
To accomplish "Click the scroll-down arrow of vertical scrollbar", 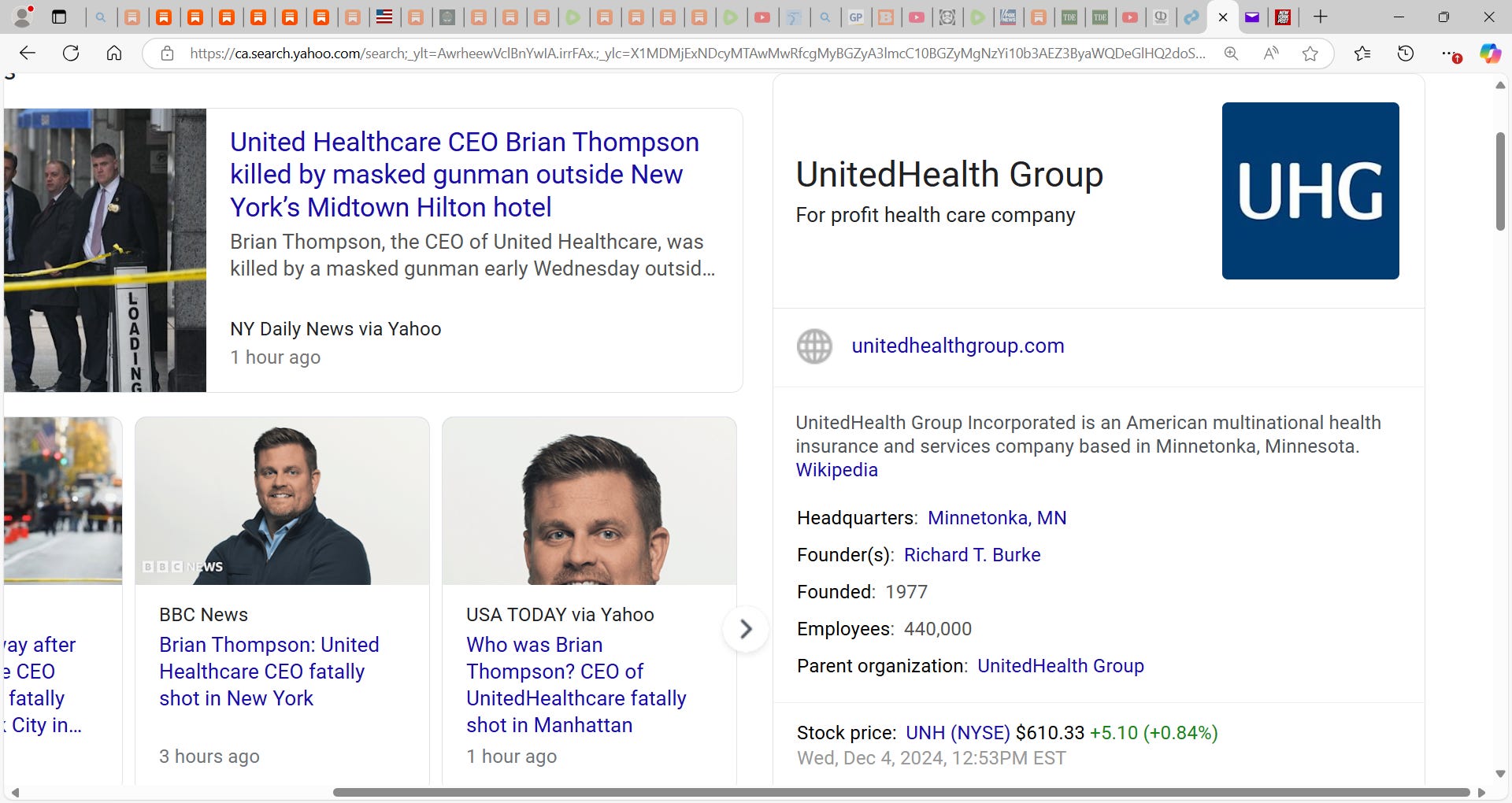I will click(x=1500, y=774).
